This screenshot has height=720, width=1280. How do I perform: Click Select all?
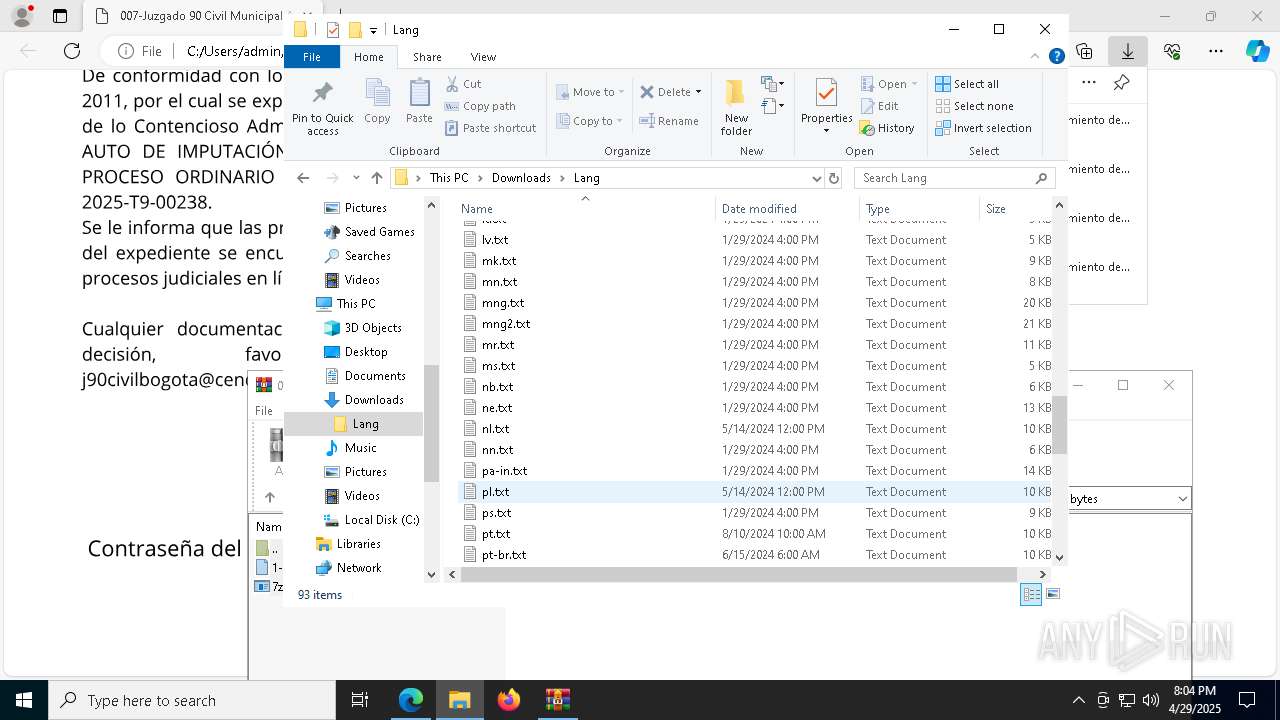pos(967,84)
